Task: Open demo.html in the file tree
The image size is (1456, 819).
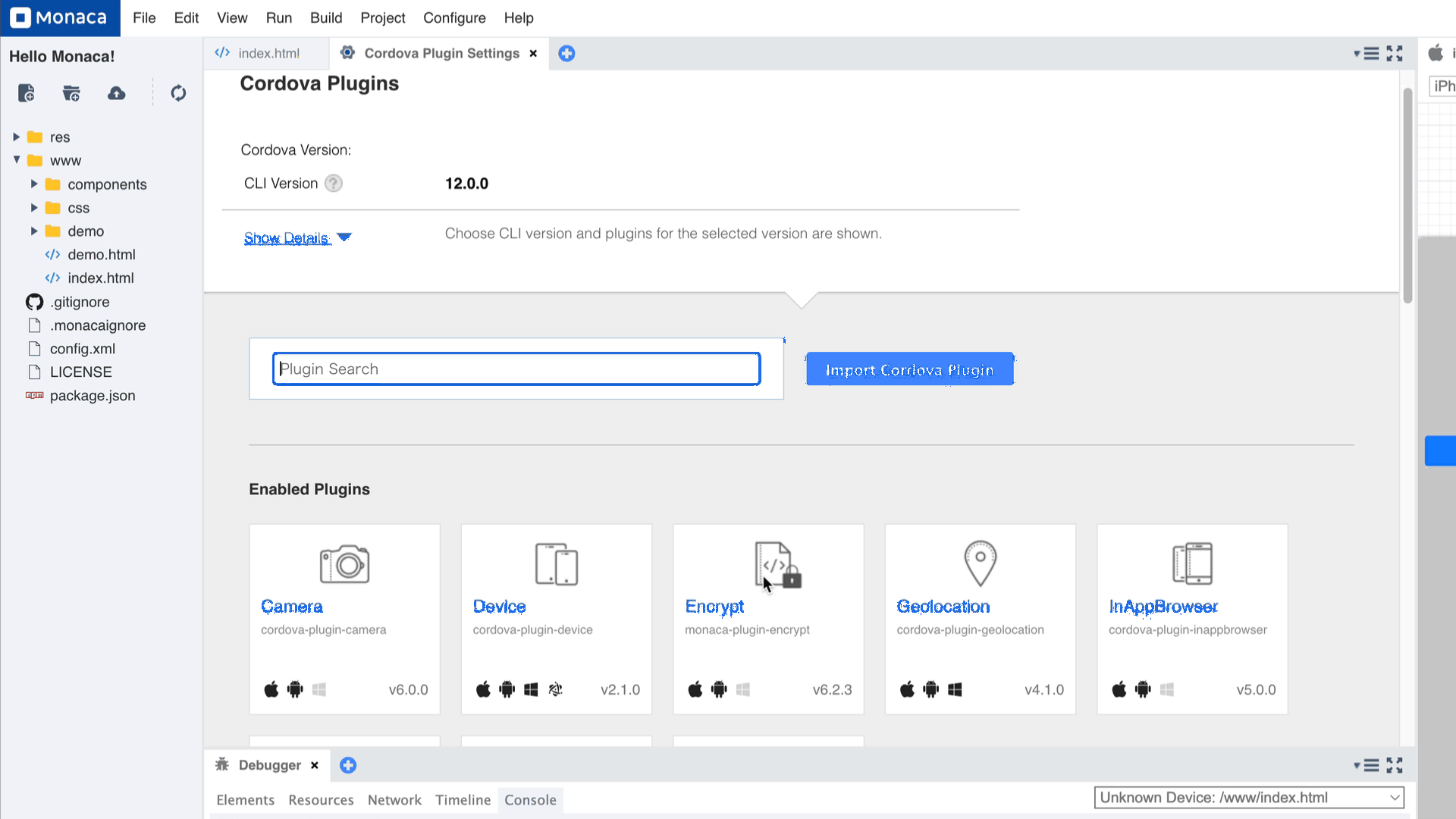Action: [x=102, y=254]
